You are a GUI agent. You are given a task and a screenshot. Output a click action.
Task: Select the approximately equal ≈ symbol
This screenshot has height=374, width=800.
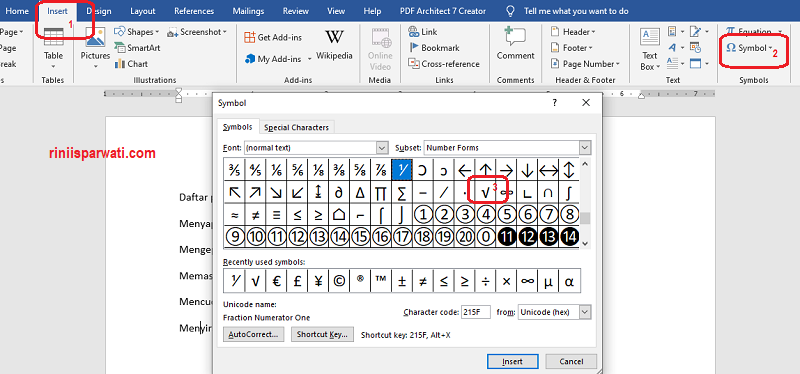(234, 214)
